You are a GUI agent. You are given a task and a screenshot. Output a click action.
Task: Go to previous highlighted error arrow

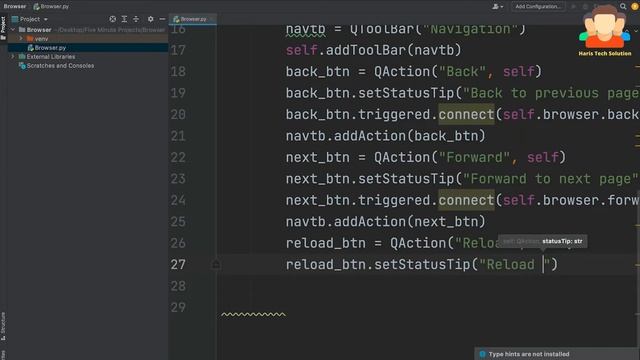pos(627,31)
